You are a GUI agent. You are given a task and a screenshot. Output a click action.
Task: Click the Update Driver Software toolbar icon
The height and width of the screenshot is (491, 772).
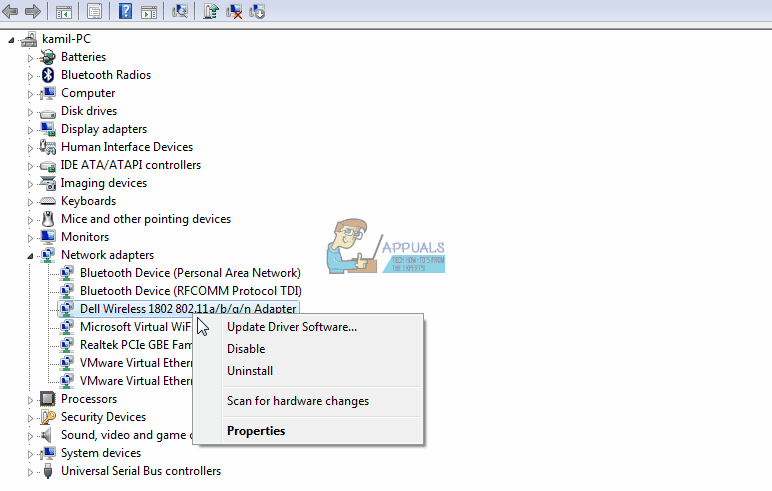[x=210, y=11]
